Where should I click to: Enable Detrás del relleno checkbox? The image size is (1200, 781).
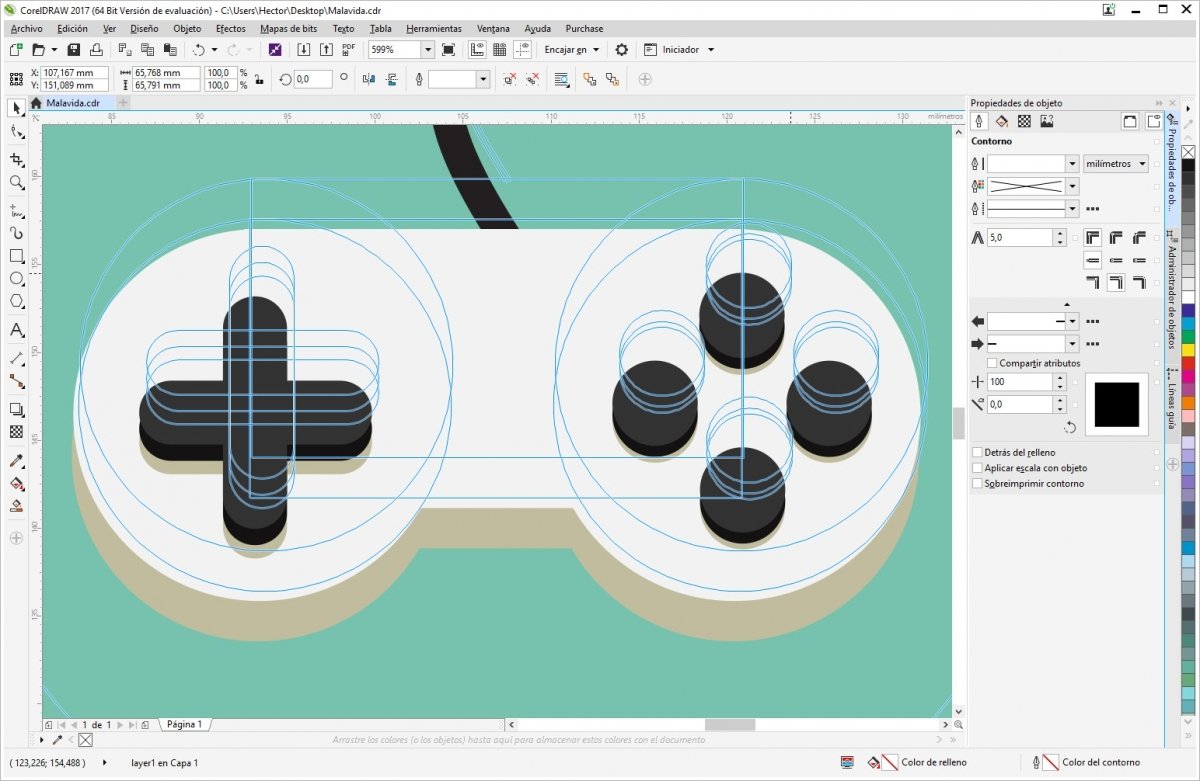click(977, 453)
